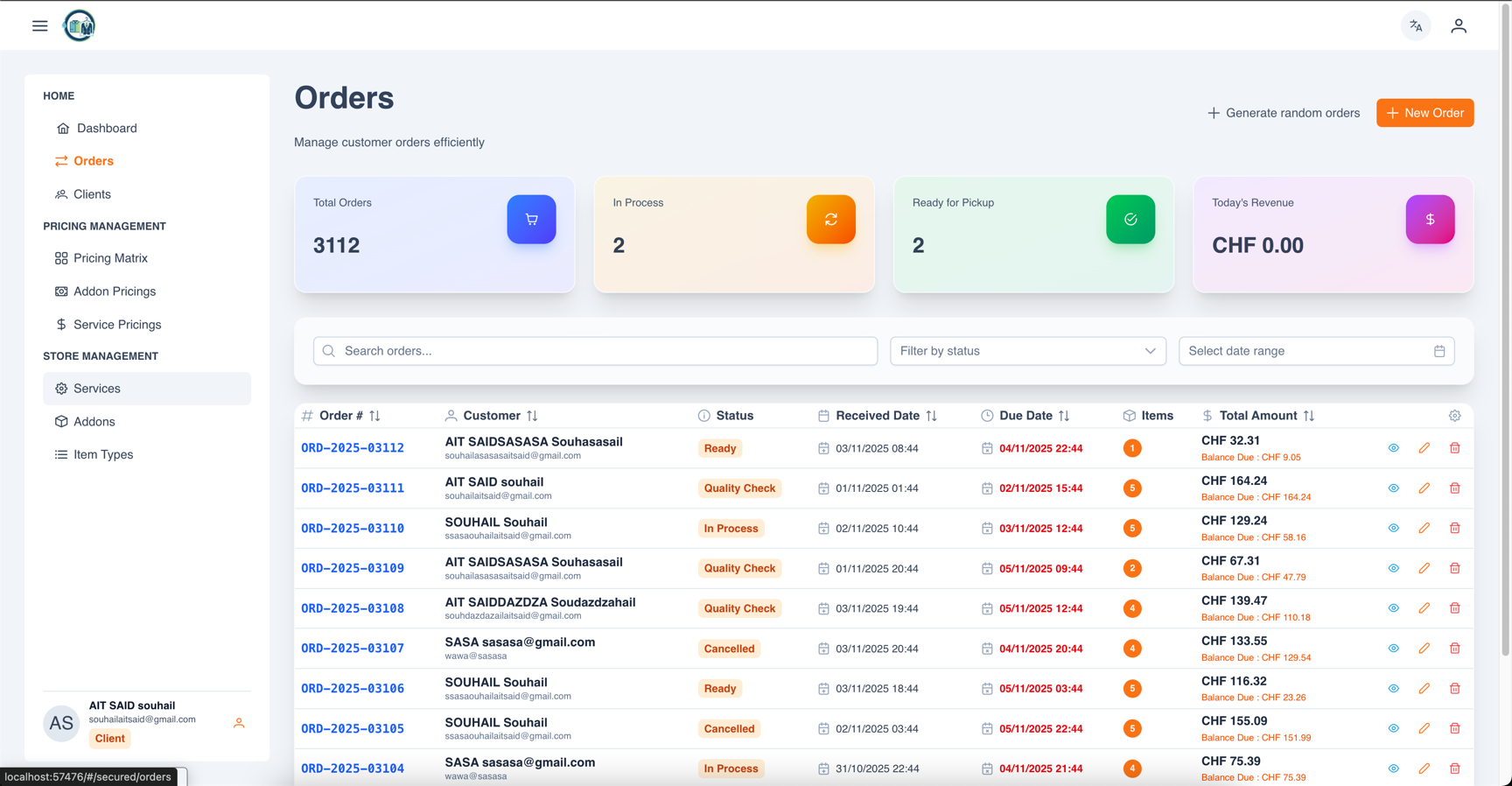The image size is (1512, 786).
Task: View order ORD-2025-03111 with eye icon
Action: 1393,488
